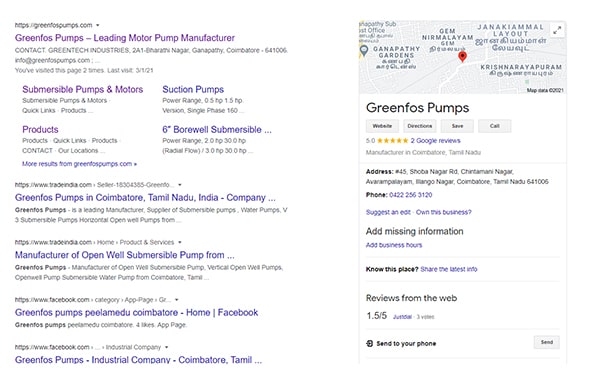602x381 pixels.
Task: Click Add business hours link
Action: [394, 245]
